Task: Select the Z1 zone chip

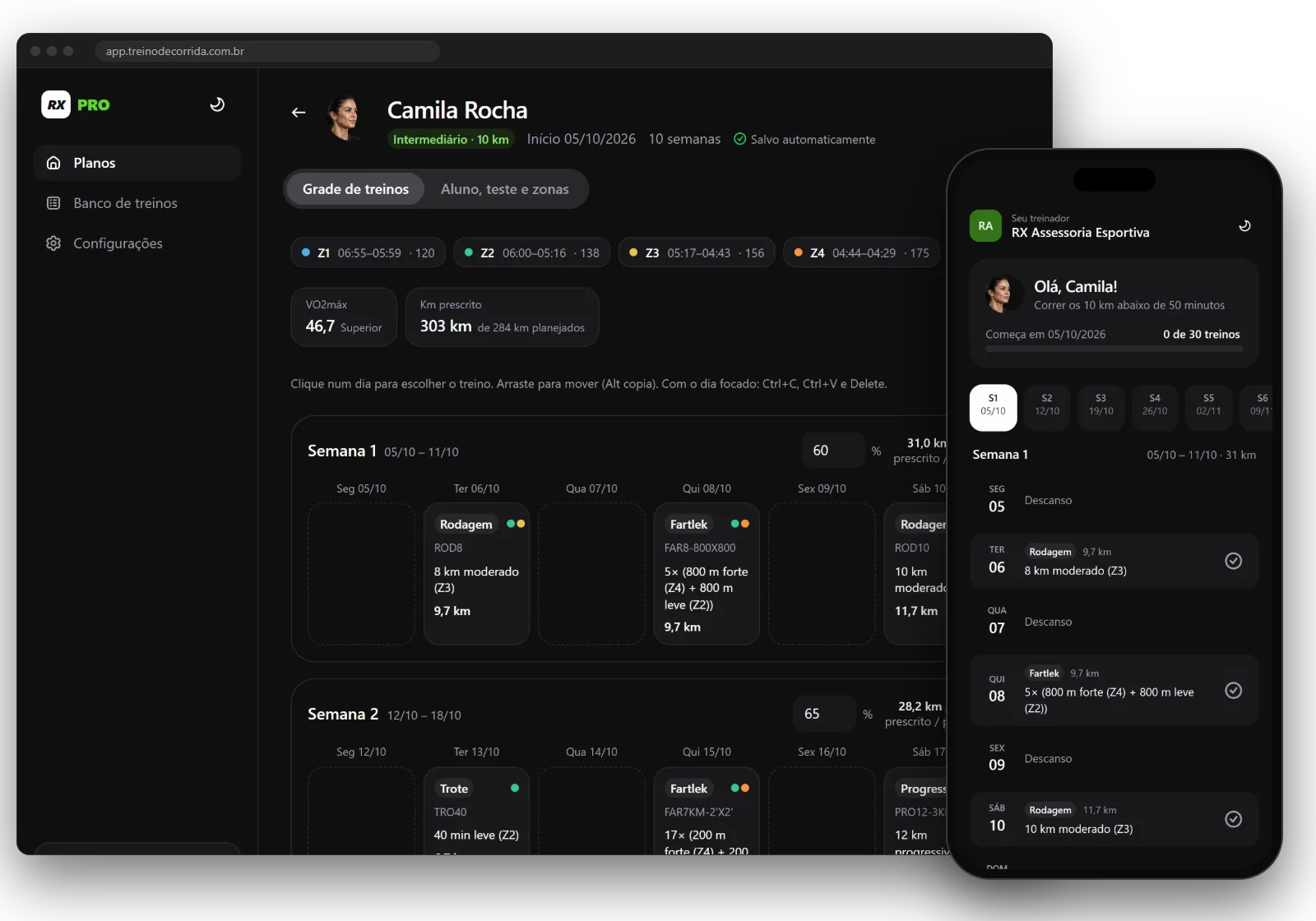Action: click(x=368, y=252)
